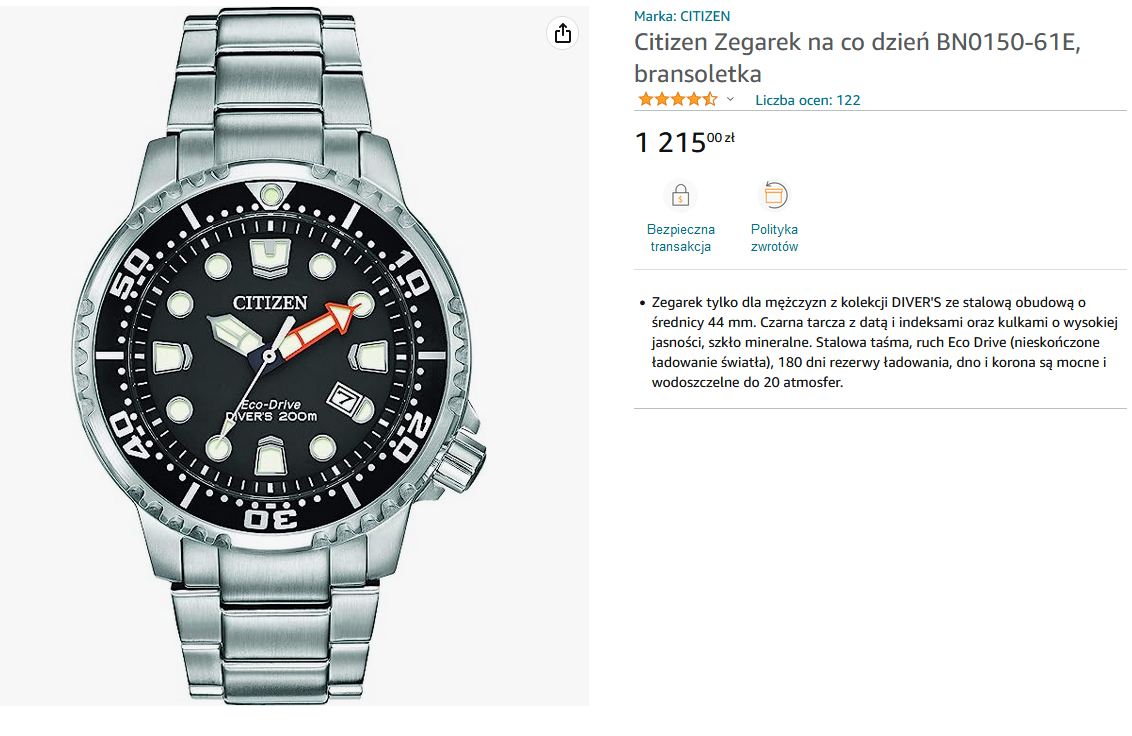Click the CITIZEN logo on the watch dial

pos(269,302)
